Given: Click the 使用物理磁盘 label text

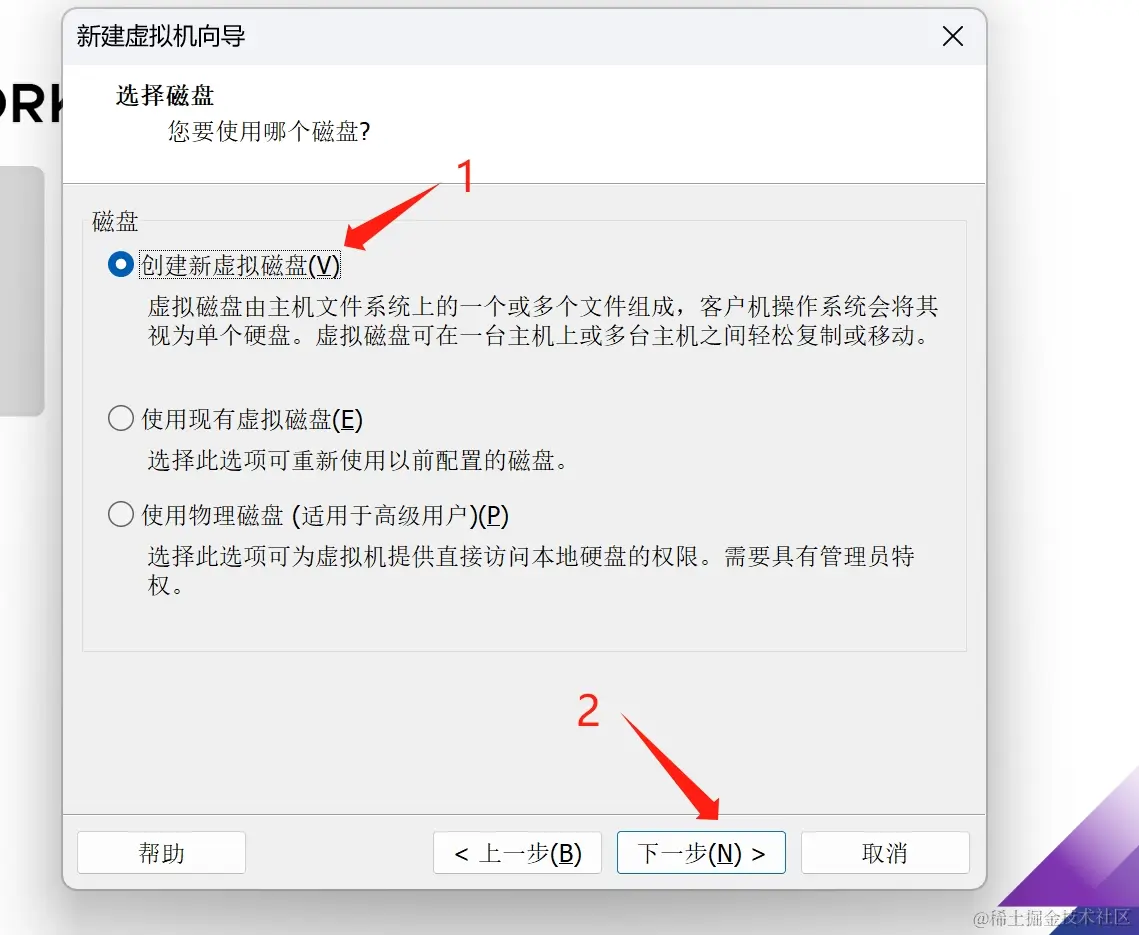Looking at the screenshot, I should pyautogui.click(x=212, y=515).
